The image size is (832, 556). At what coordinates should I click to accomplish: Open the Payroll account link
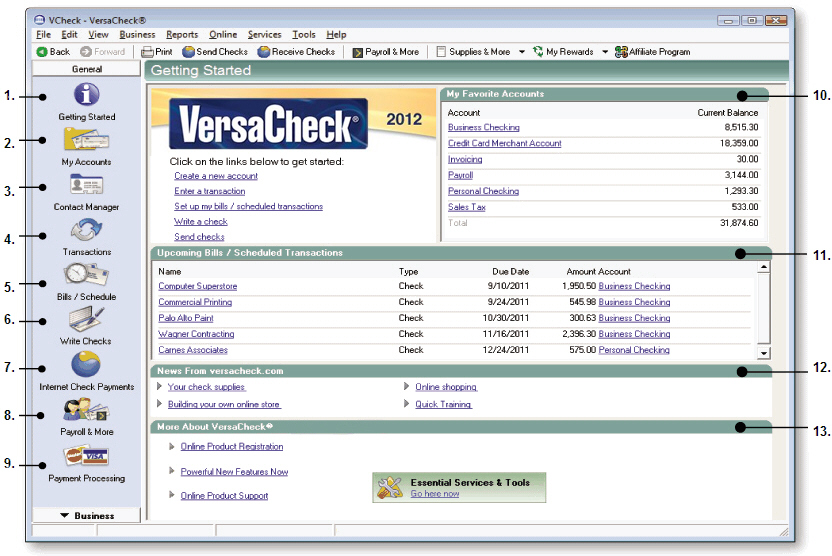click(x=460, y=175)
